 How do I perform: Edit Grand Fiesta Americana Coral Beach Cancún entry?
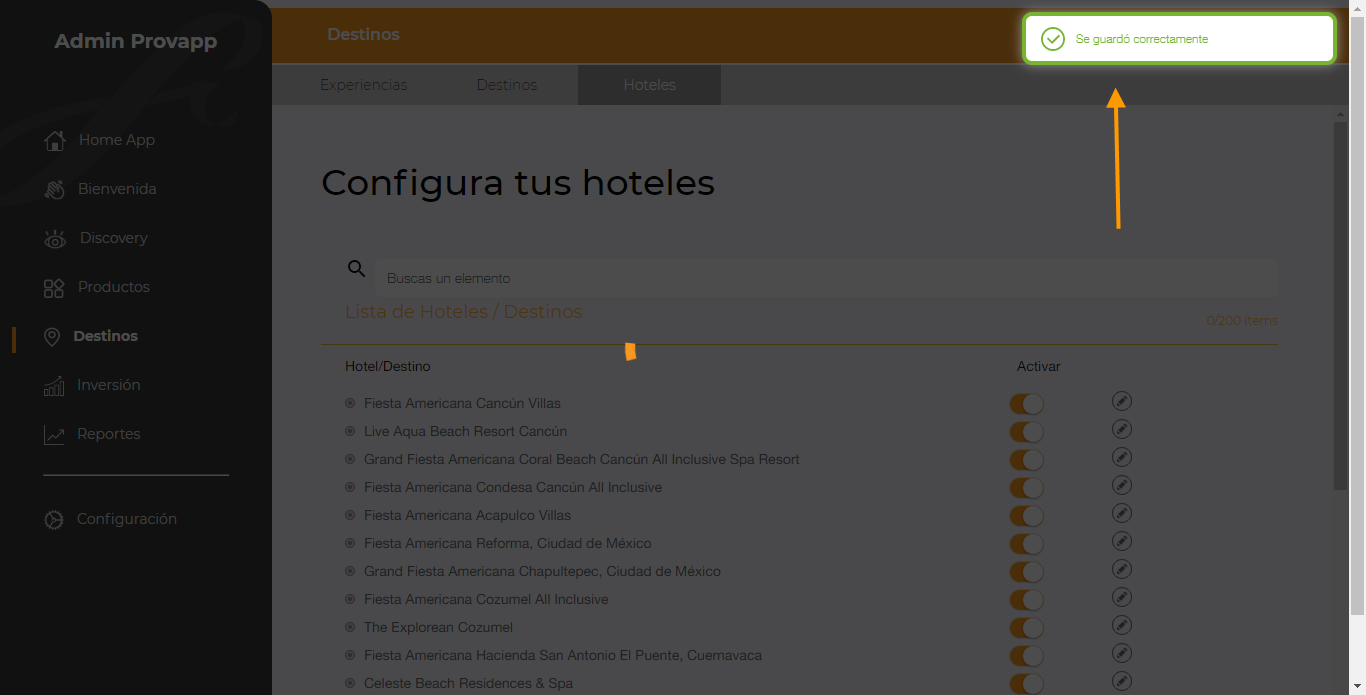[1122, 457]
